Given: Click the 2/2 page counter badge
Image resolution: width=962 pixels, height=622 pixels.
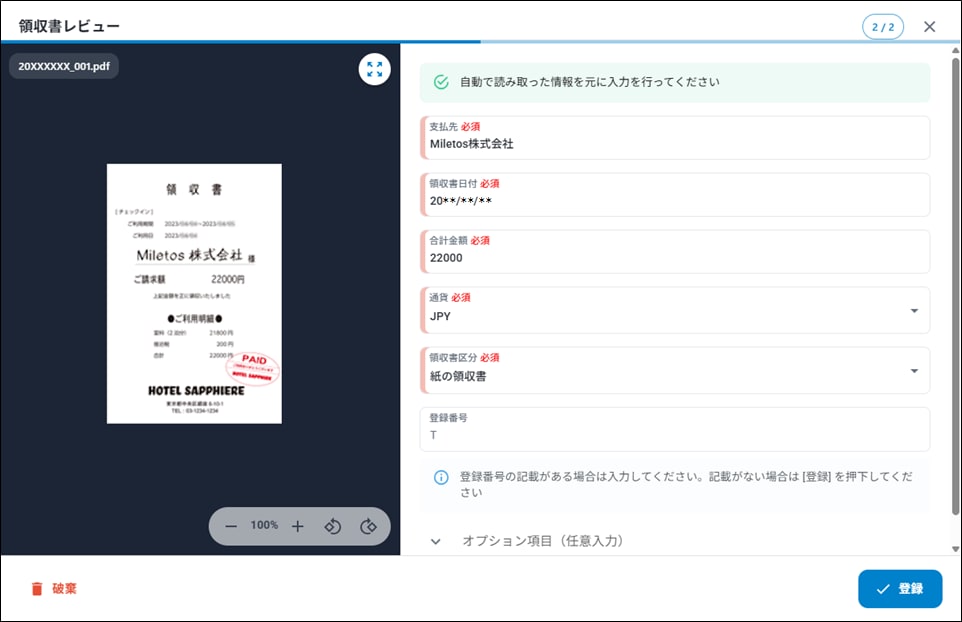Looking at the screenshot, I should coord(882,27).
